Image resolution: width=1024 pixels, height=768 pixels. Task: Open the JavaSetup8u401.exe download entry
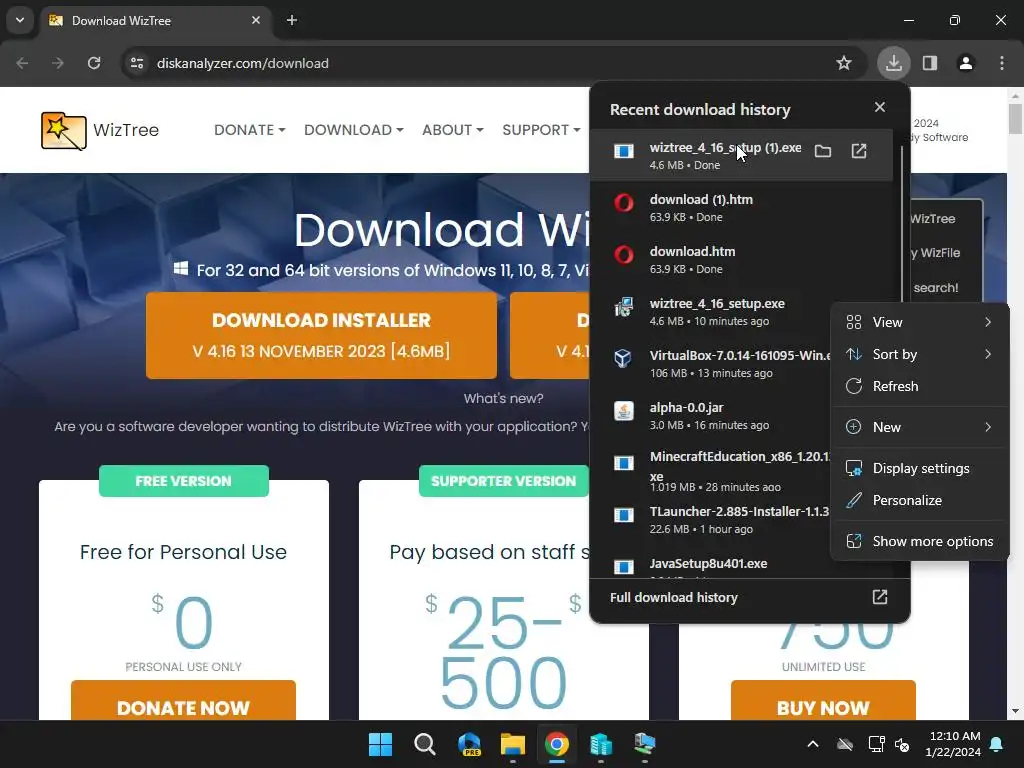709,564
